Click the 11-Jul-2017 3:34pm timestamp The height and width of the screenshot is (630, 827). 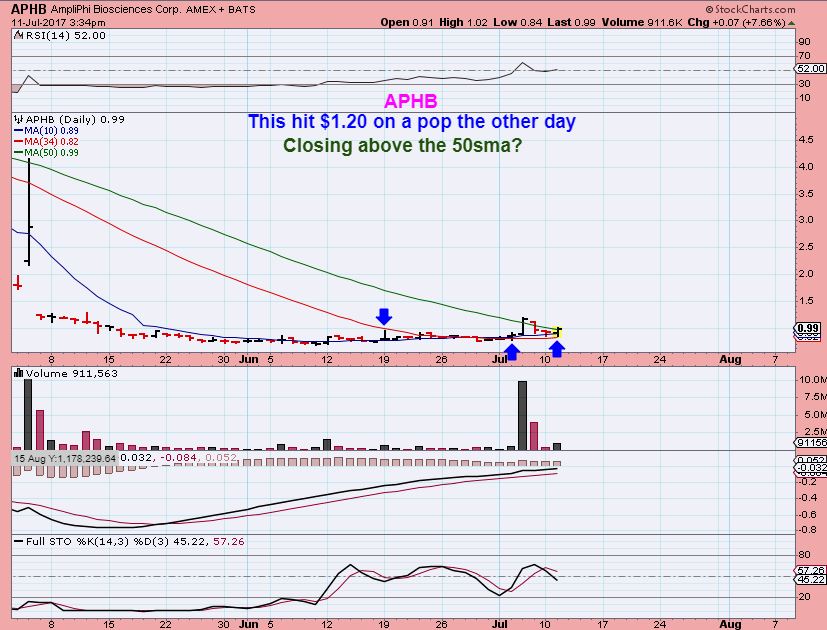click(x=58, y=23)
